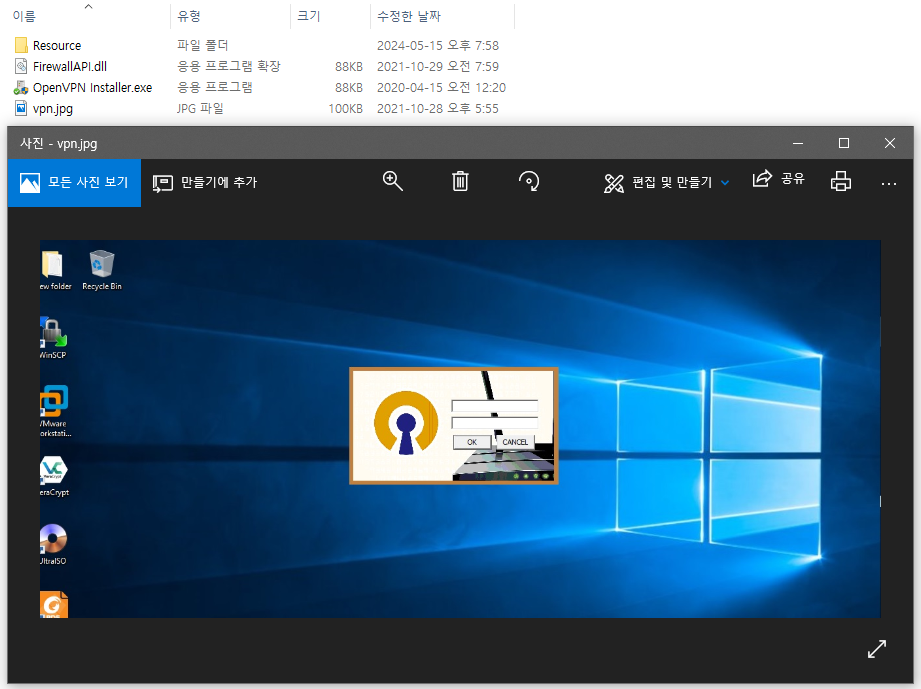This screenshot has height=689, width=921.
Task: Click the fullscreen diagonal arrow icon
Action: tap(876, 649)
